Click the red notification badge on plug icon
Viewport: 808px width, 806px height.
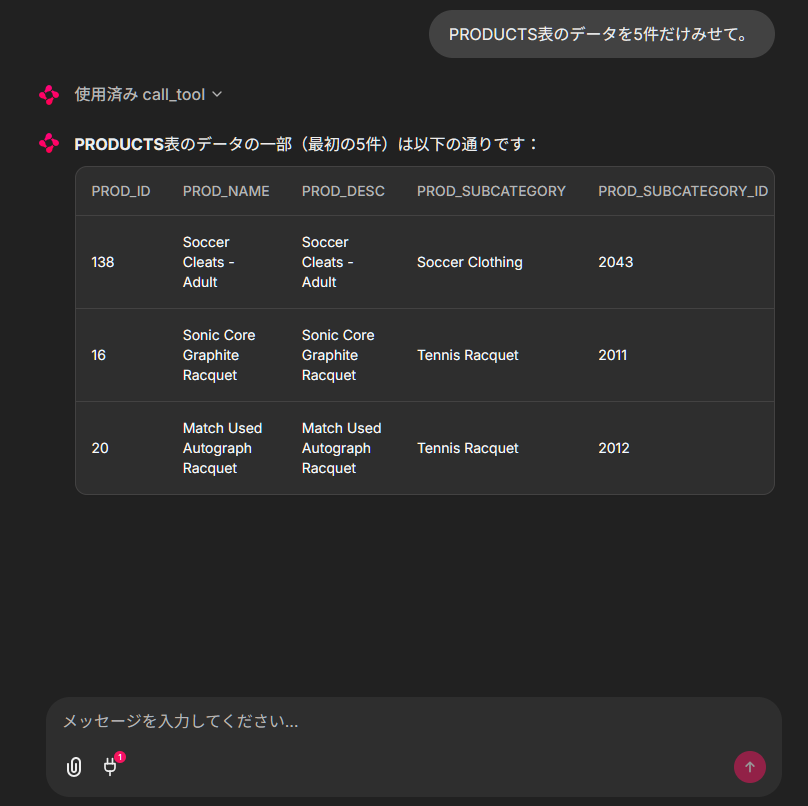[x=120, y=757]
